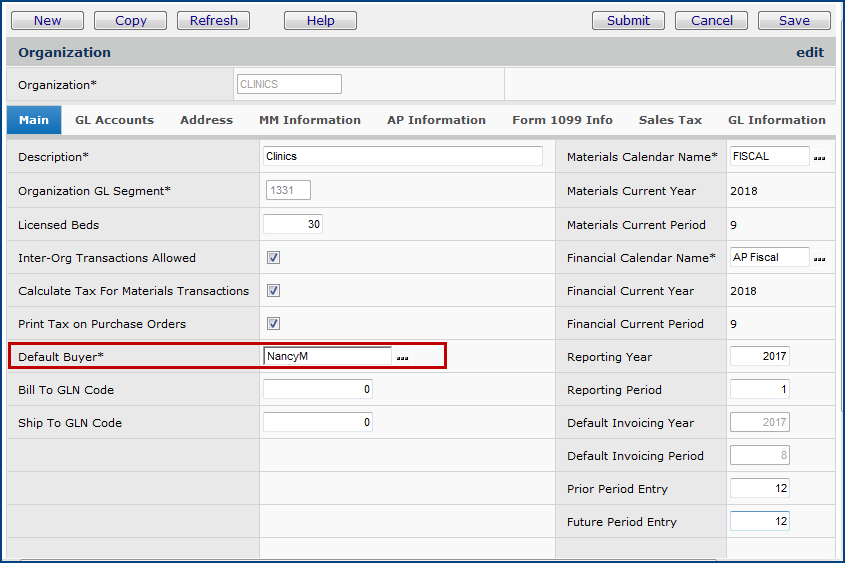Image resolution: width=845 pixels, height=563 pixels.
Task: Open lookup for Materials Calendar Name
Action: [820, 158]
